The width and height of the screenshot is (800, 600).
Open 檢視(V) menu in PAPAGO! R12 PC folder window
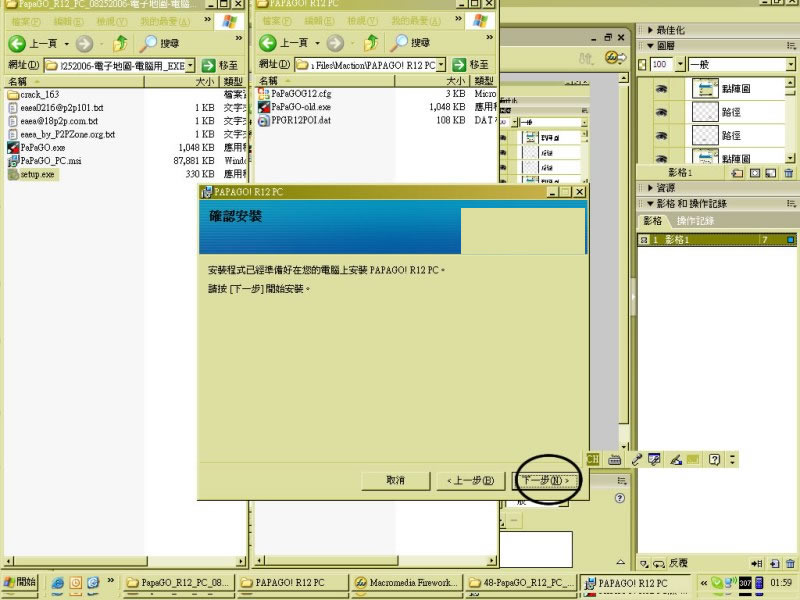(x=364, y=21)
